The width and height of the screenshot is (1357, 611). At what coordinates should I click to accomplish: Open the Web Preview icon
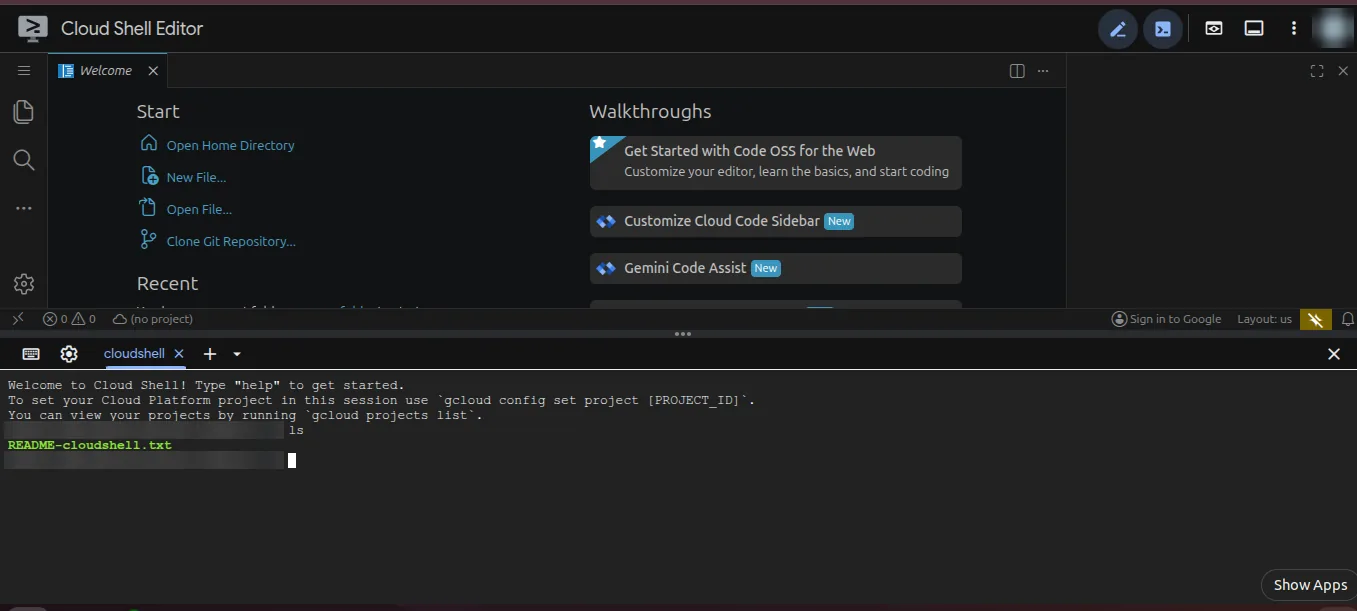[x=1213, y=29]
